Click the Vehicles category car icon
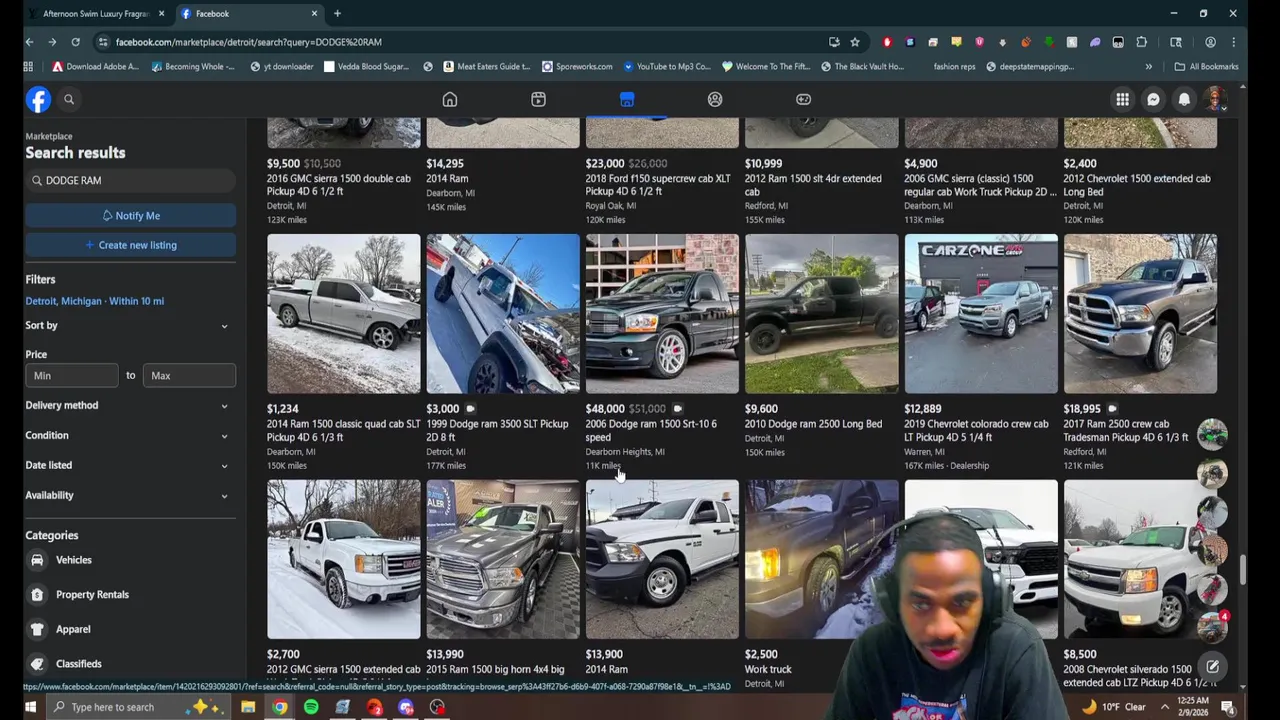1280x720 pixels. pyautogui.click(x=37, y=560)
